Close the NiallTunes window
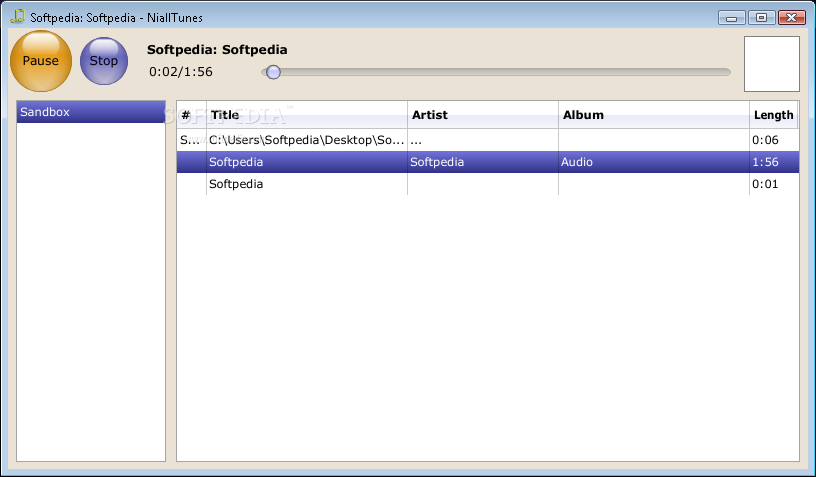The height and width of the screenshot is (477, 816). click(792, 18)
